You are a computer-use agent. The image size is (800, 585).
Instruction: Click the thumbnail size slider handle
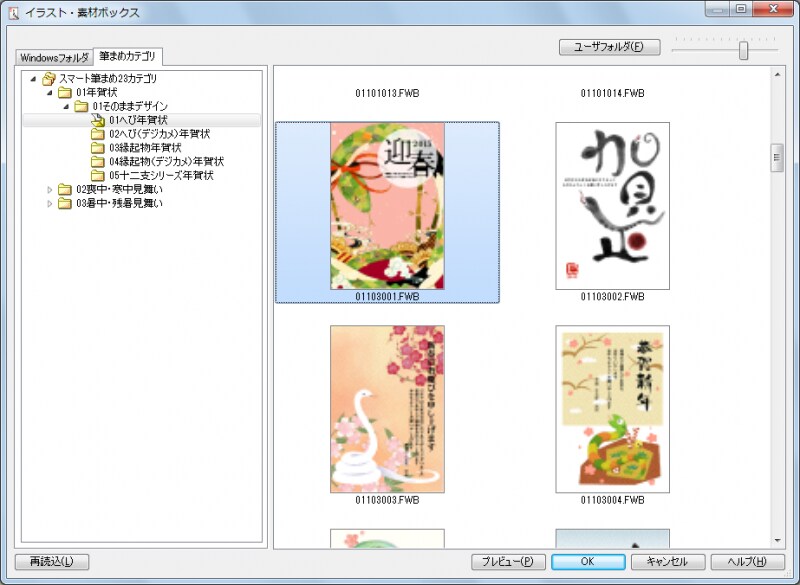(x=743, y=50)
